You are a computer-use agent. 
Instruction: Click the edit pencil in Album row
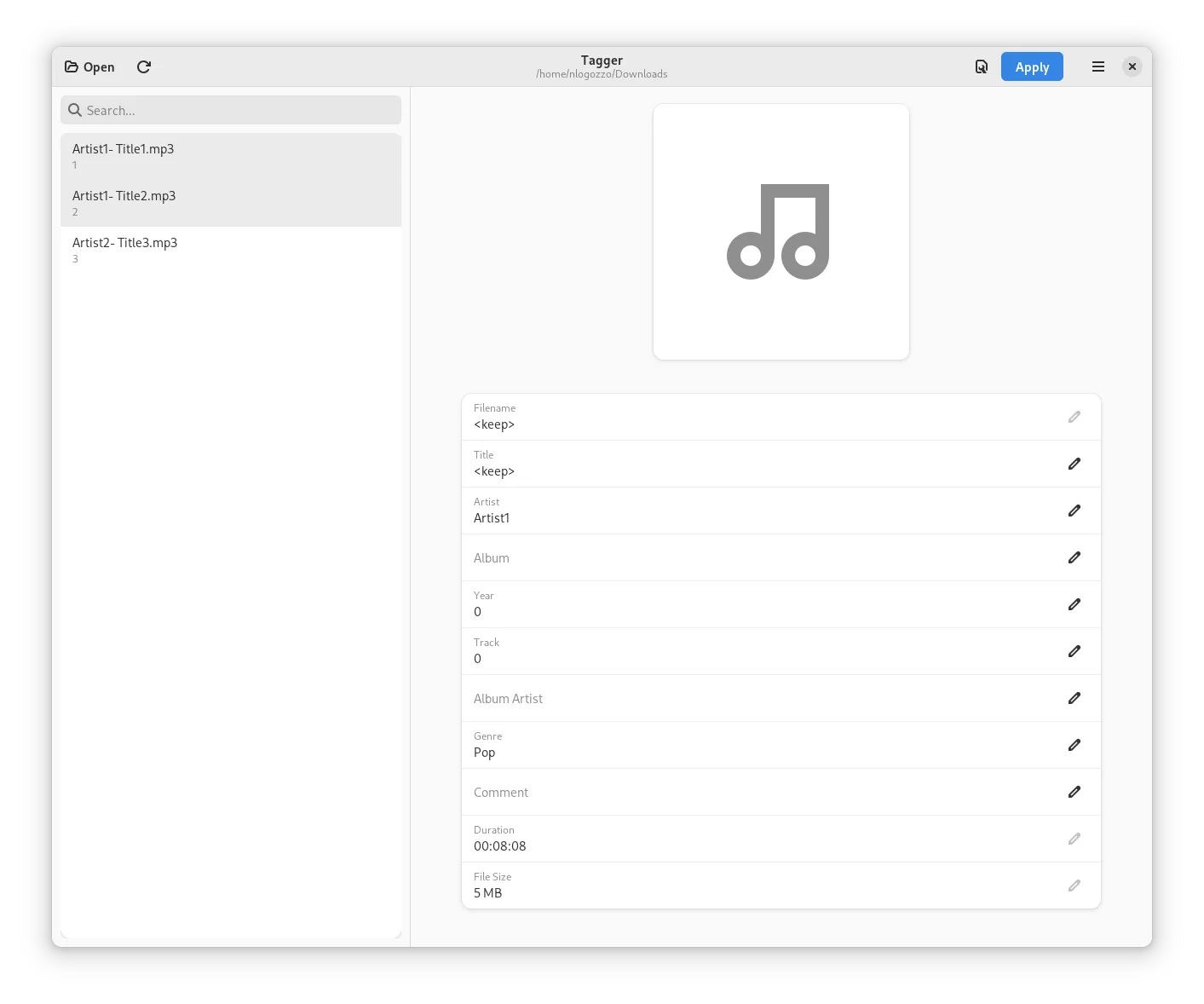pos(1074,557)
